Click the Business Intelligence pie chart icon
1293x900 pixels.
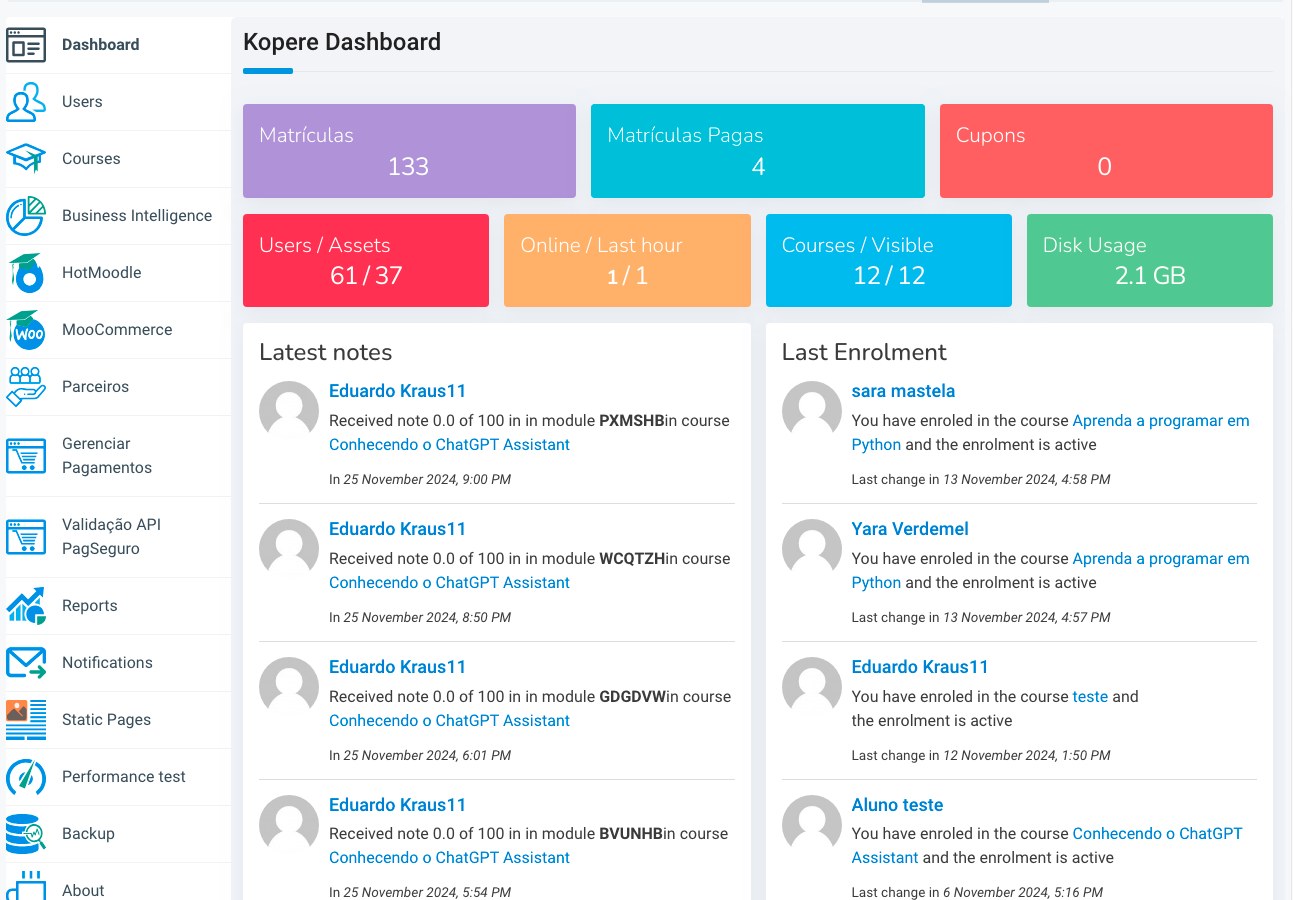[x=26, y=216]
